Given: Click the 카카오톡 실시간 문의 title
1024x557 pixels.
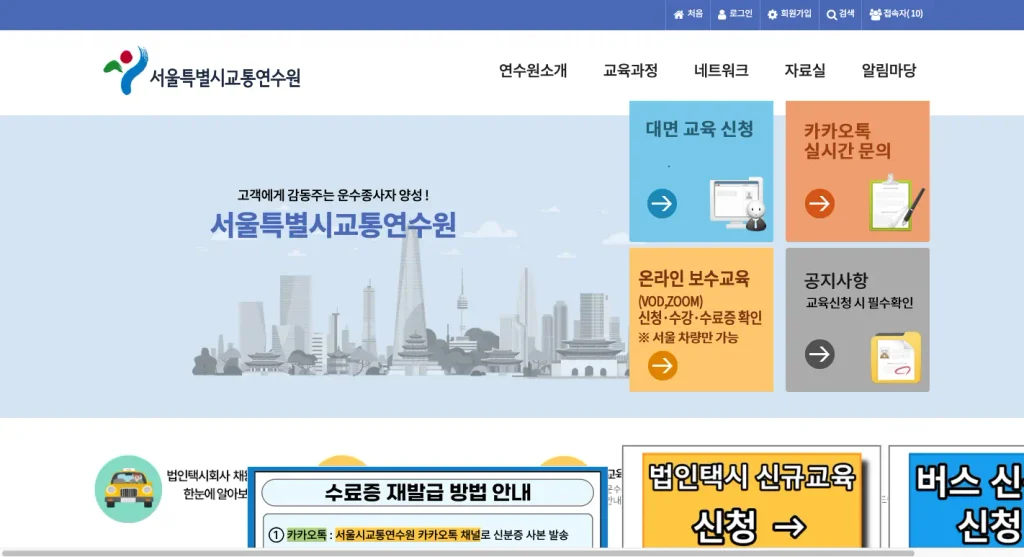Looking at the screenshot, I should pyautogui.click(x=847, y=140).
